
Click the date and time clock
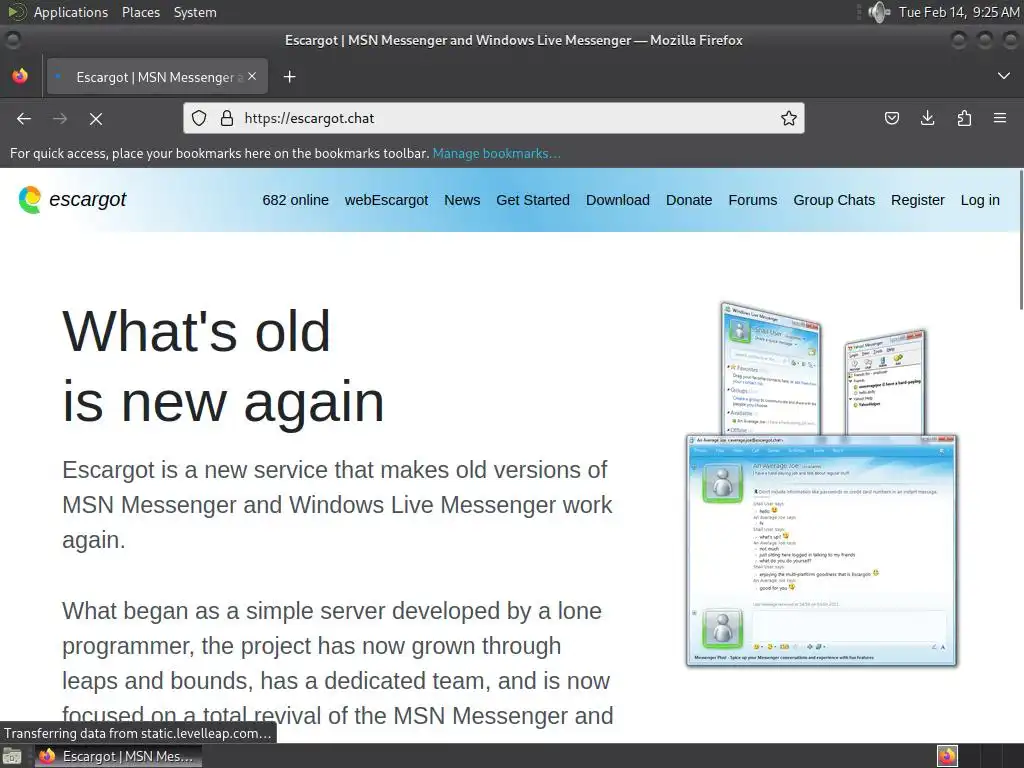point(959,12)
